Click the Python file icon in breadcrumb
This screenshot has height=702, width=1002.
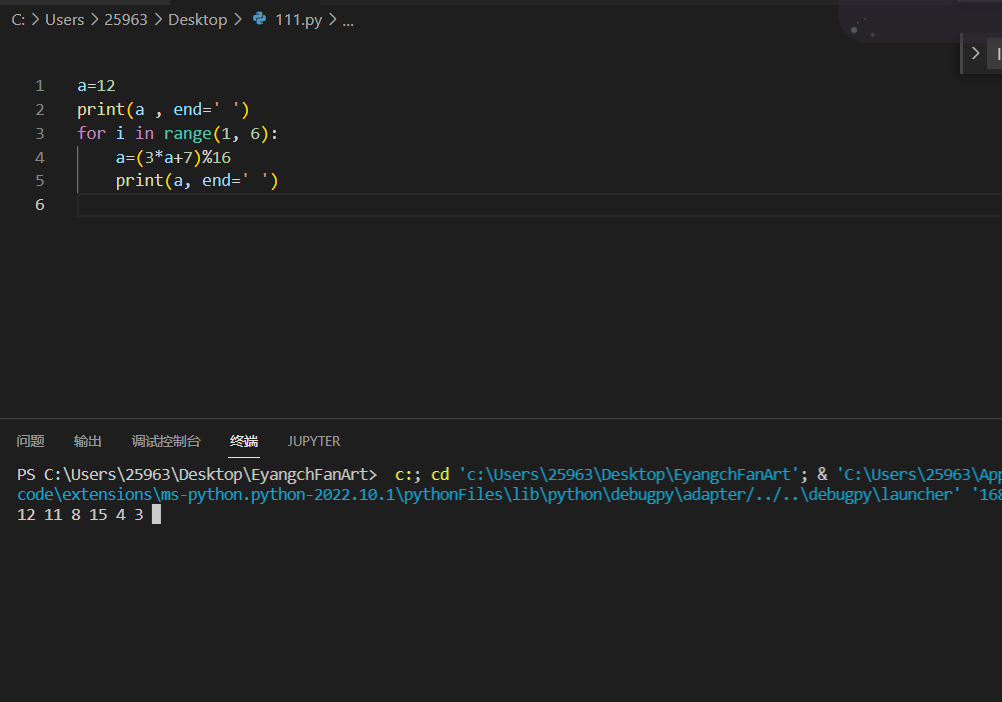tap(259, 19)
